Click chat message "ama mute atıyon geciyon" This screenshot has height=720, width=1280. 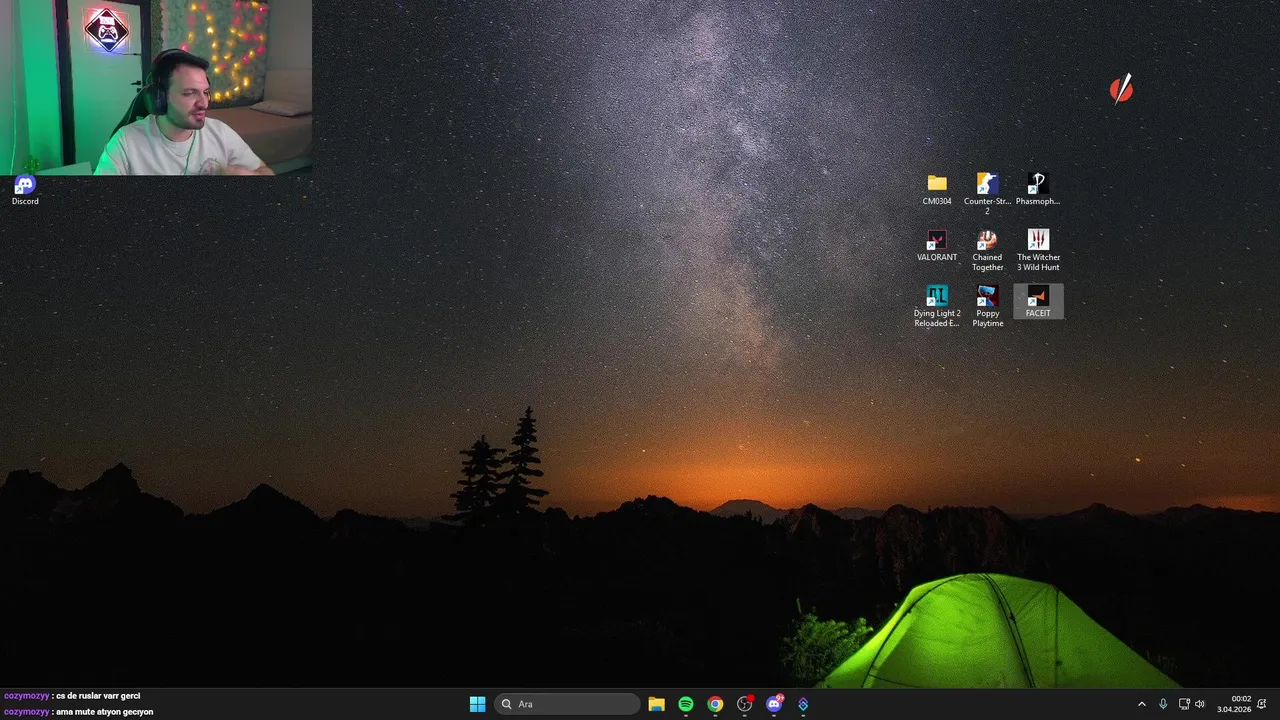[x=105, y=712]
